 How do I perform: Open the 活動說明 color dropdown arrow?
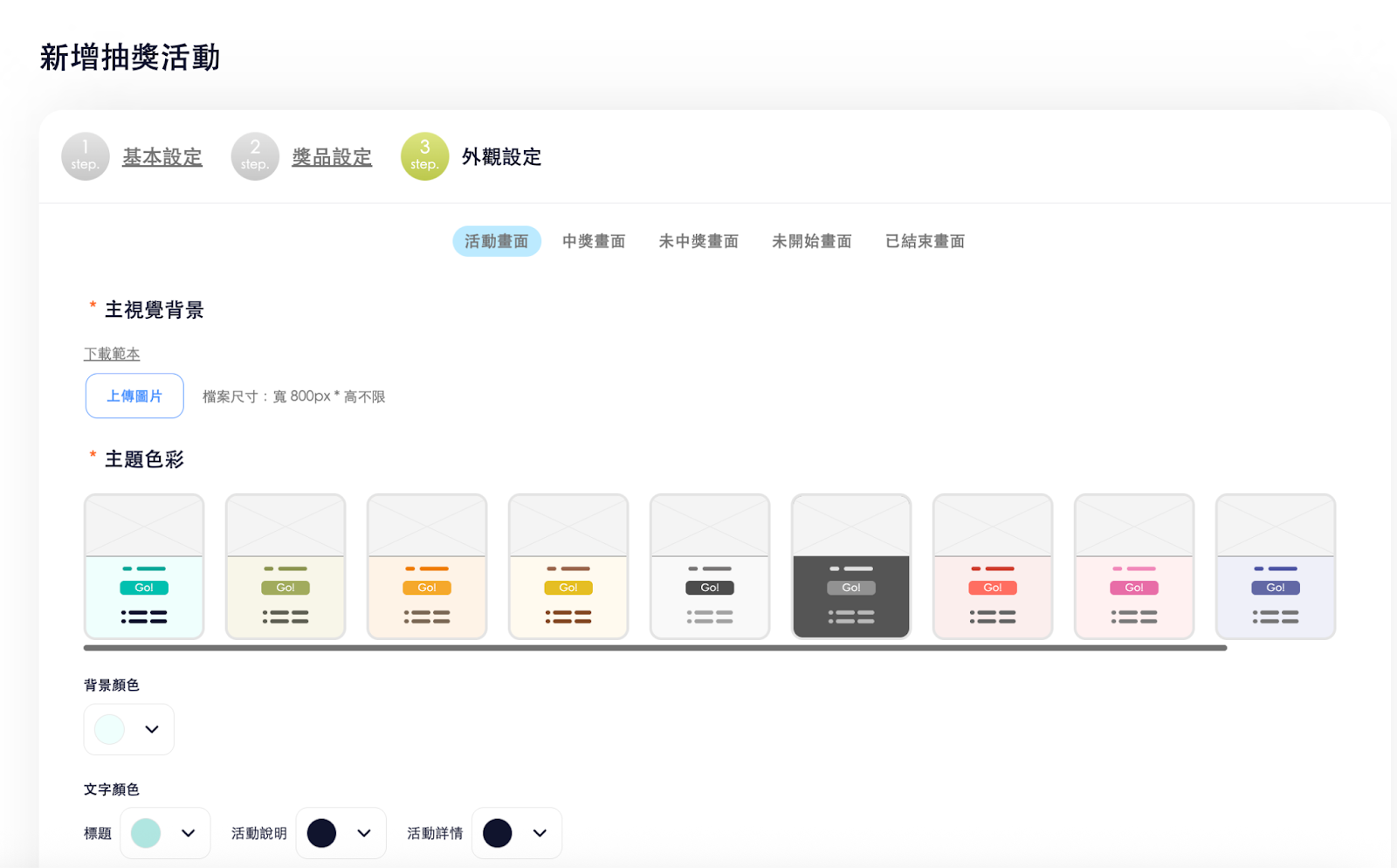tap(364, 833)
